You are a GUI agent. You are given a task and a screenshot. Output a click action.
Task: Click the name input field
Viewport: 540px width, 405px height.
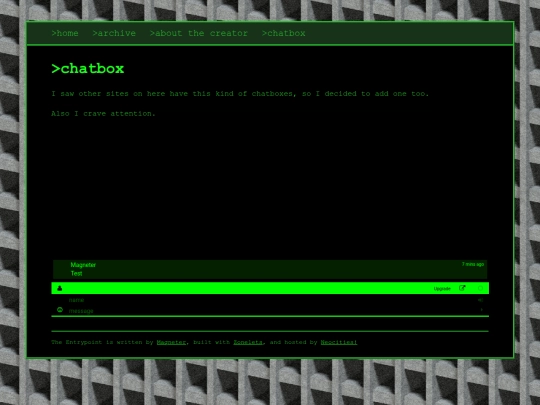[270, 300]
